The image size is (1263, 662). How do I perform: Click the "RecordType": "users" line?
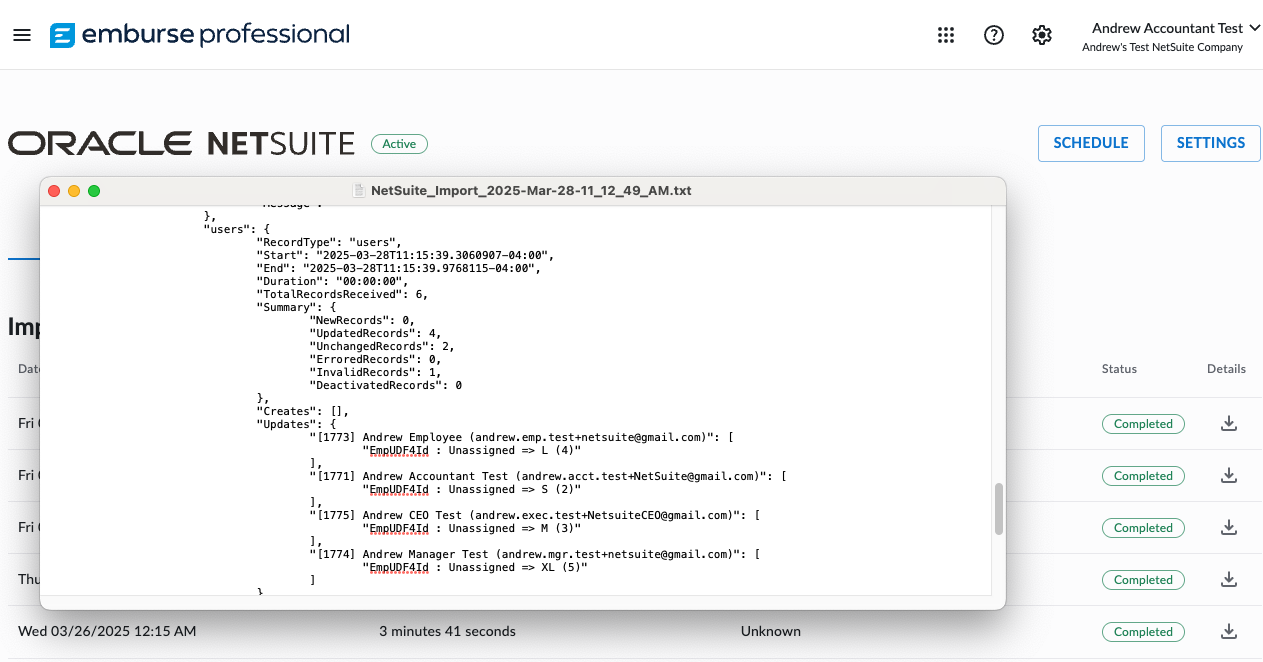click(x=329, y=242)
